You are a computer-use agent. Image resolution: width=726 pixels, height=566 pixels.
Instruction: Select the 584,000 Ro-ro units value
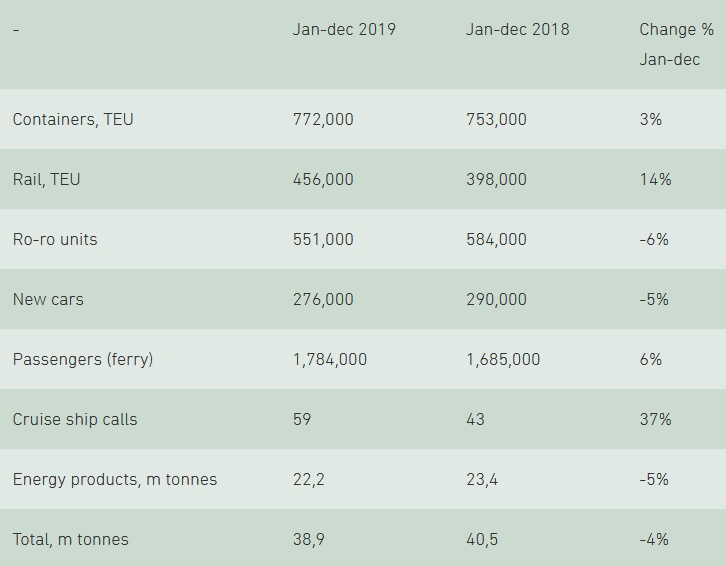496,239
